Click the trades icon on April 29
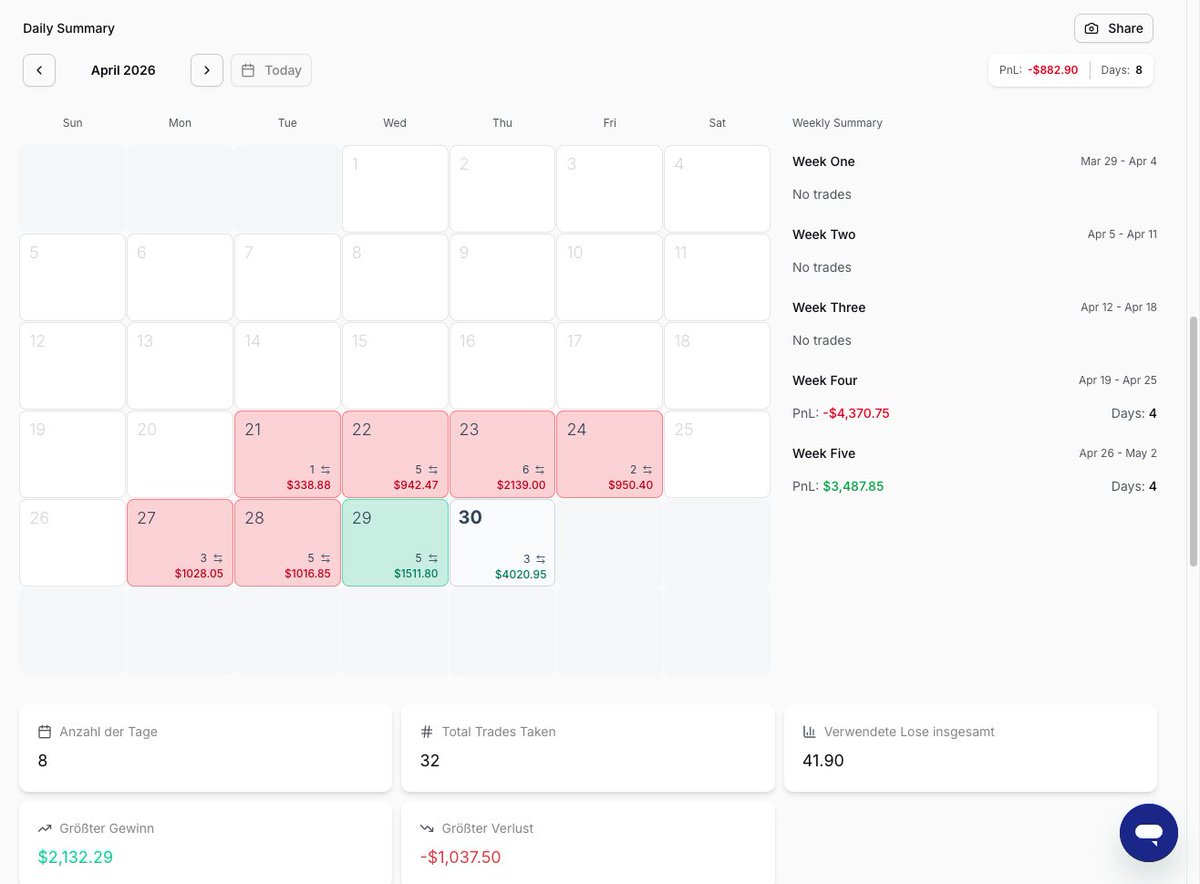 (x=433, y=559)
